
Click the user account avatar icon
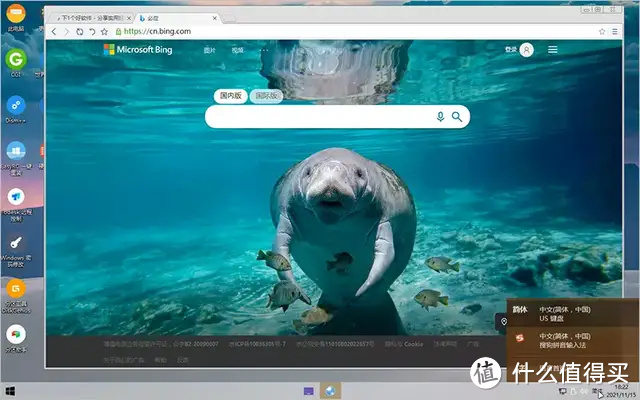click(527, 50)
